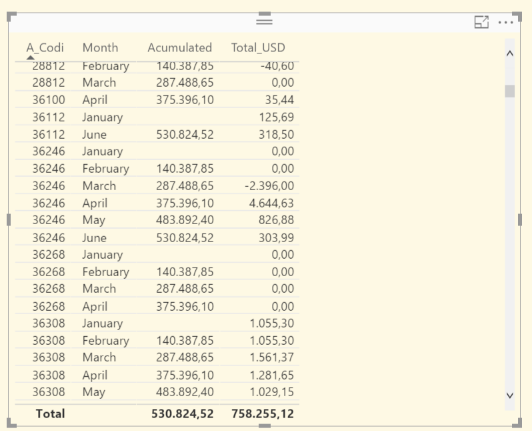Select April in the 36268 row
Screen dimensions: 532x431
coord(95,306)
